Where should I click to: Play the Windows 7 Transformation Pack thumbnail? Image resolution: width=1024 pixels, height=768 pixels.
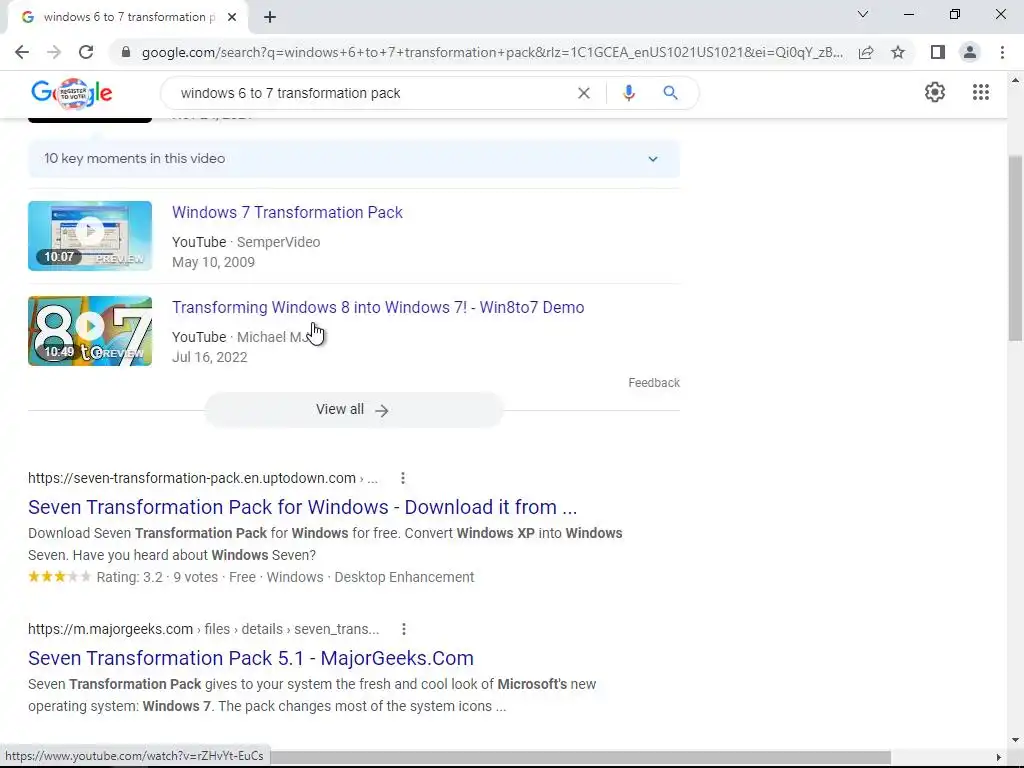90,236
